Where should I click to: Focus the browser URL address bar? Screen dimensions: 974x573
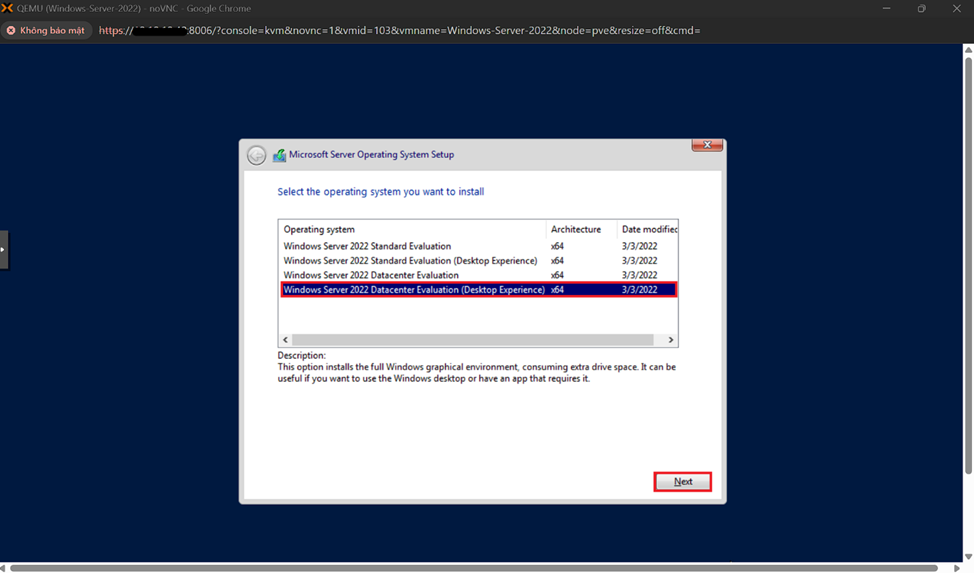click(x=400, y=30)
